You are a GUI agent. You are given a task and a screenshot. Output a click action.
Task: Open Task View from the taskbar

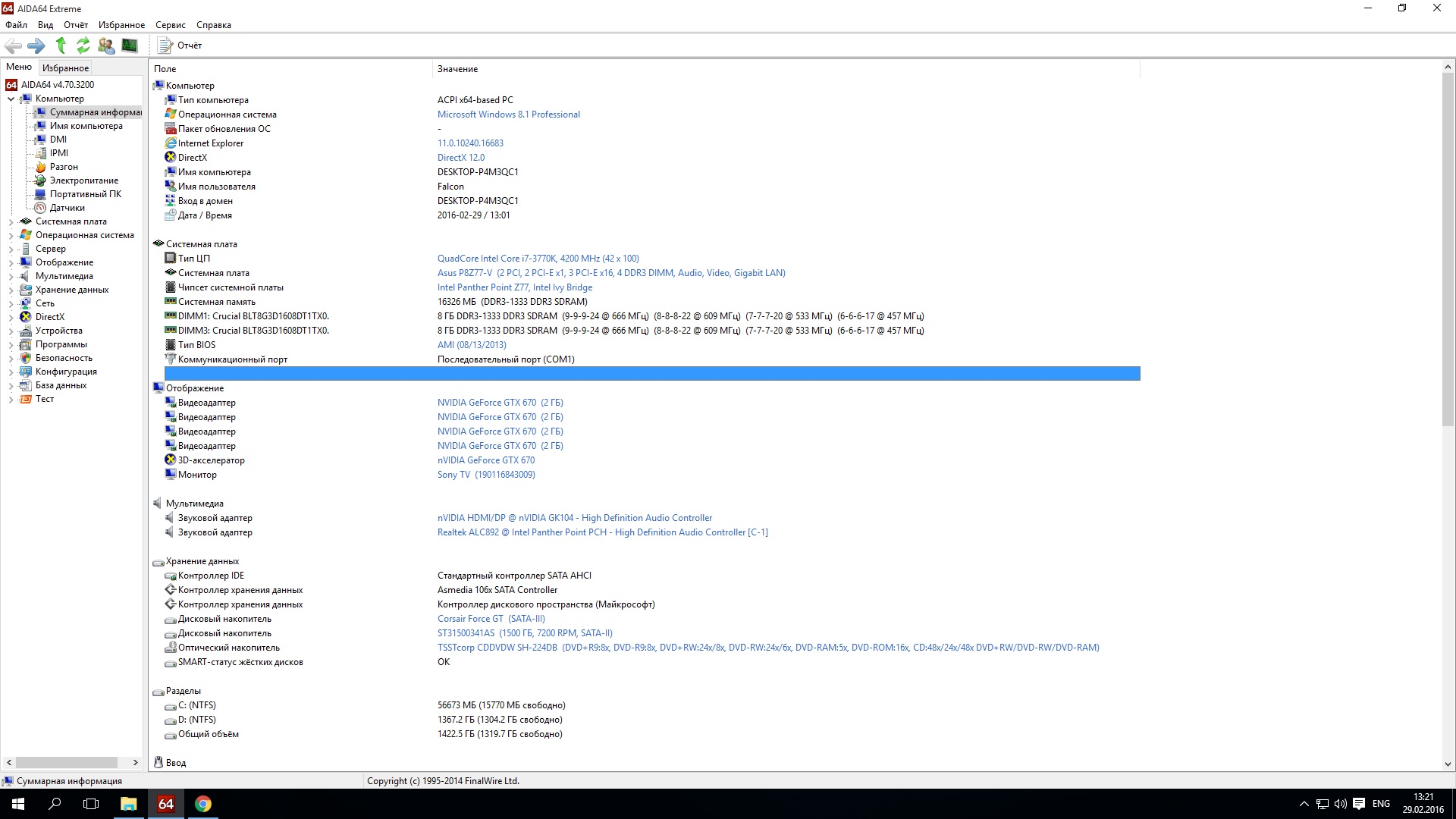click(91, 804)
